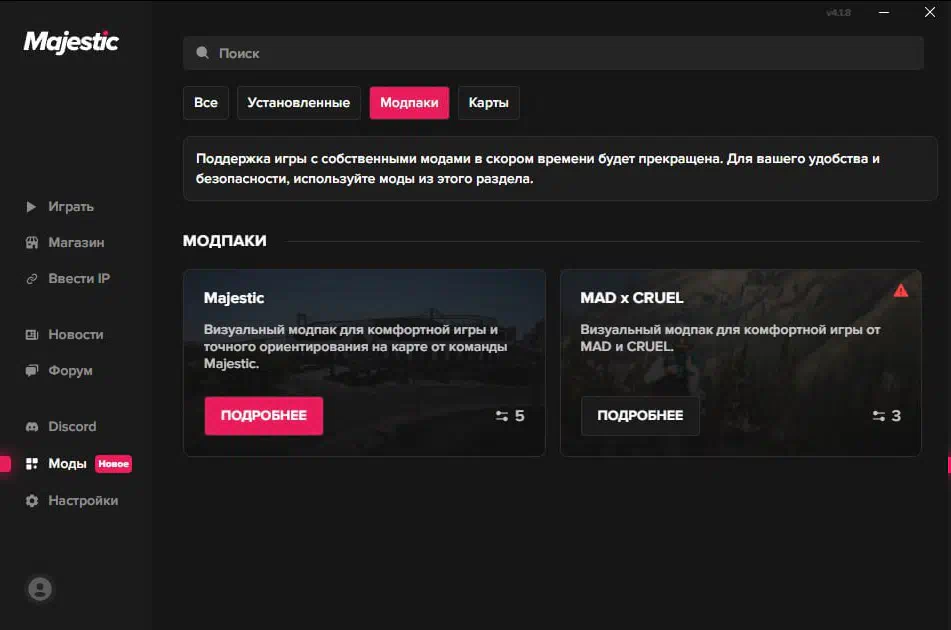The height and width of the screenshot is (630, 951).
Task: Select the Модпаки filter tab
Action: (409, 103)
